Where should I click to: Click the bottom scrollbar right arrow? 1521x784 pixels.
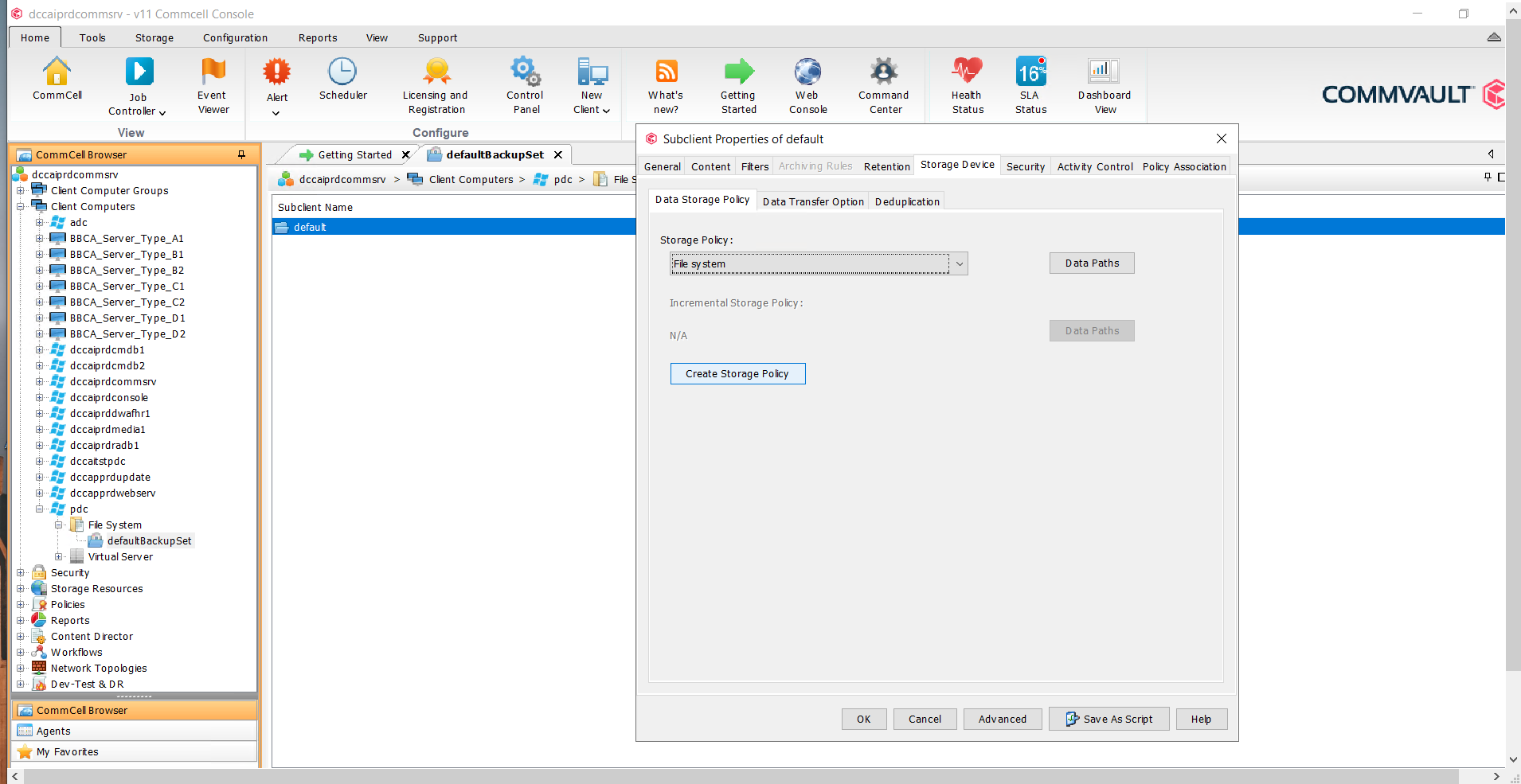pos(1496,776)
